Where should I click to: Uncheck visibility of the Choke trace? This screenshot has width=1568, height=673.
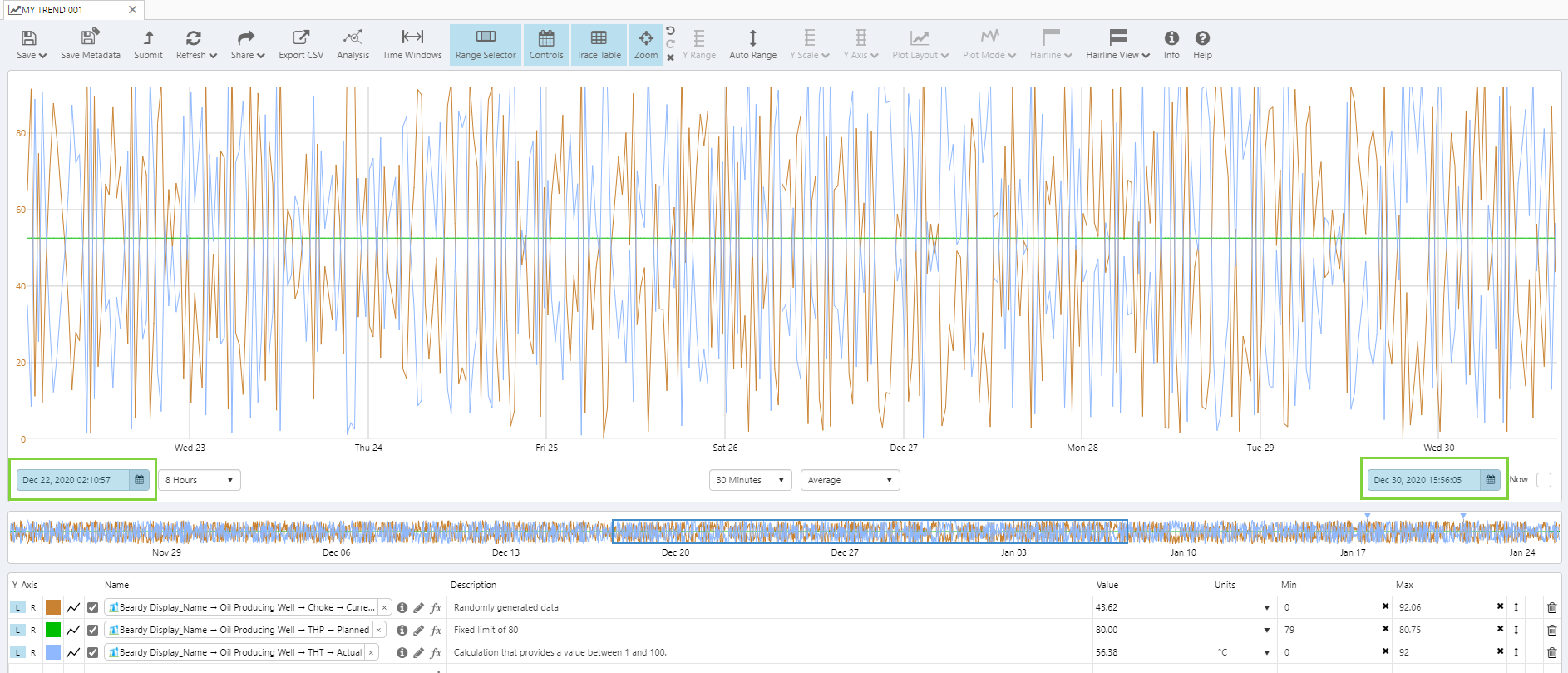point(93,608)
